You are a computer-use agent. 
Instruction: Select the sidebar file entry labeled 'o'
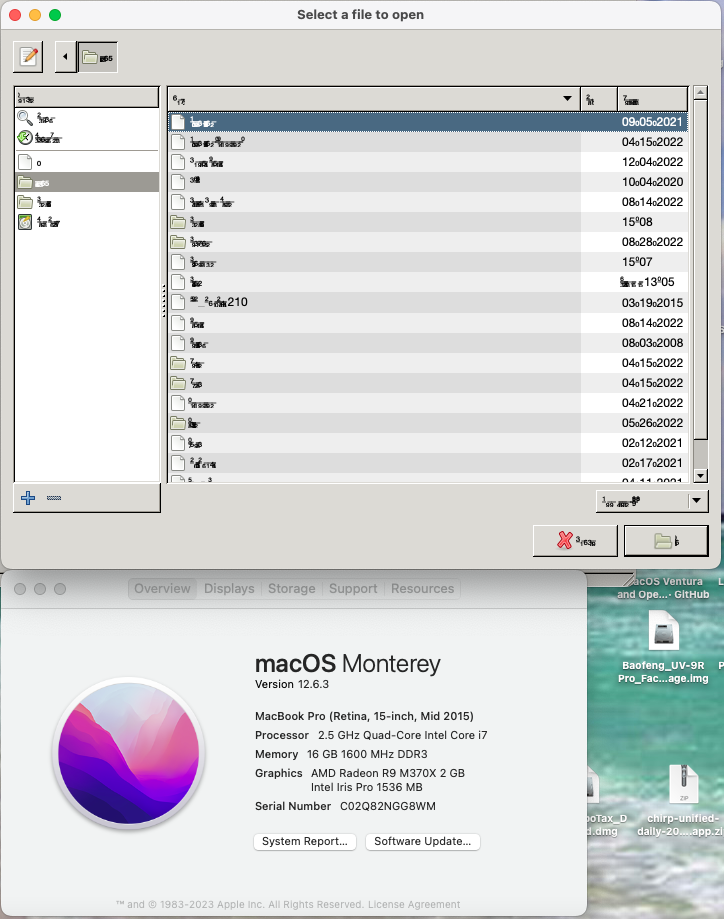coord(87,162)
